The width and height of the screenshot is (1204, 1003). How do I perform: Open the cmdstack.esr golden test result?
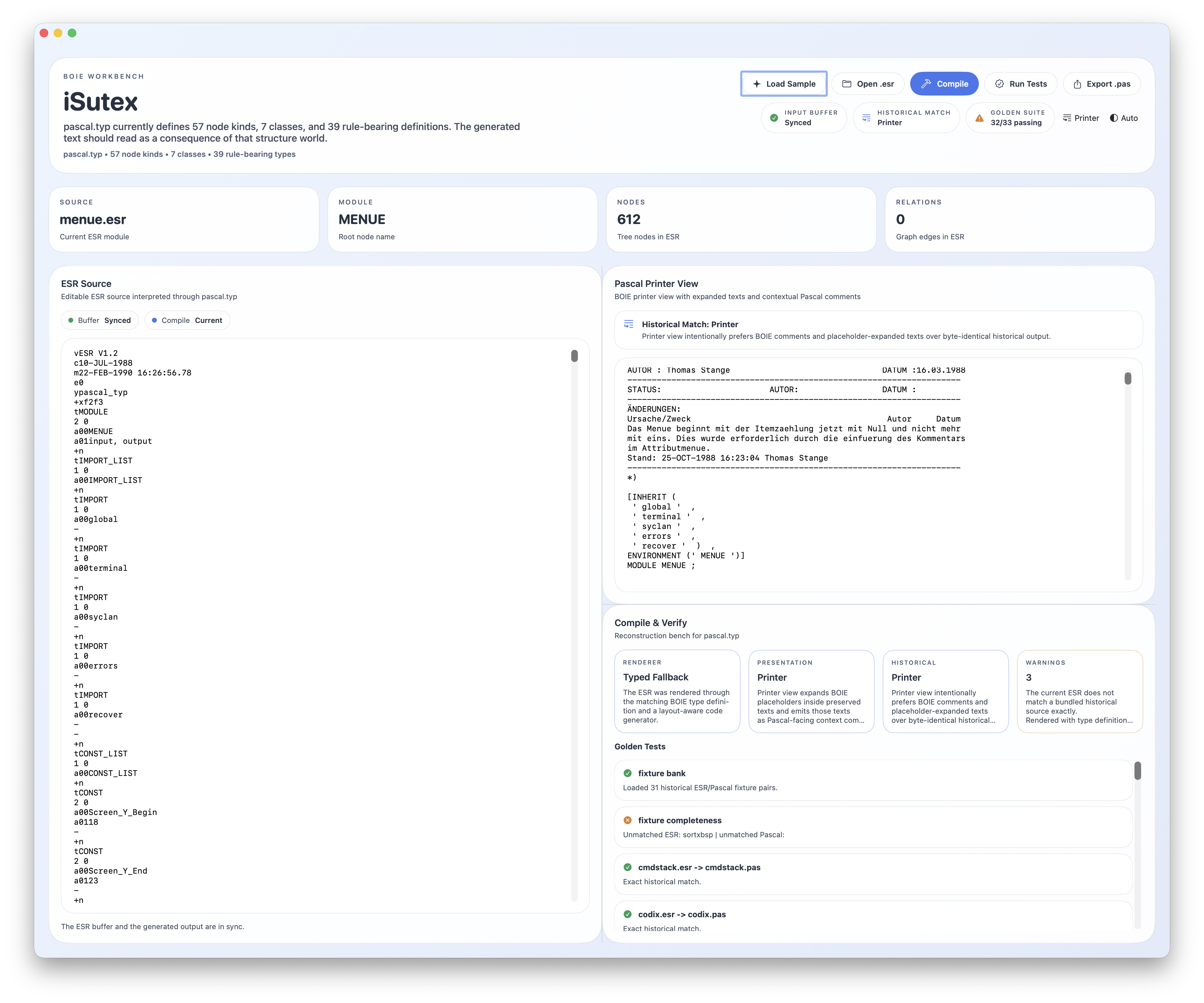click(x=873, y=874)
